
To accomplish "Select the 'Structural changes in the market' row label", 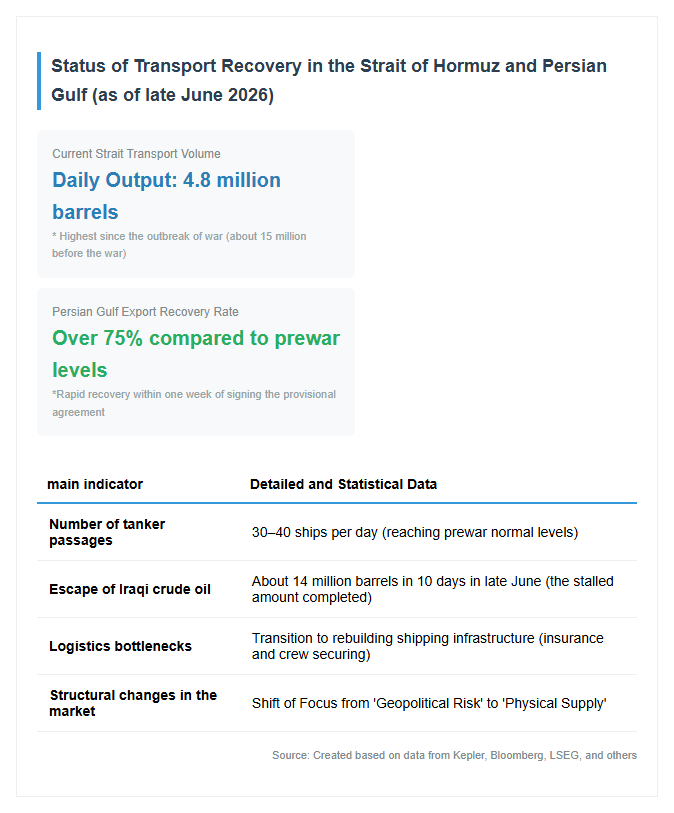I will pos(133,703).
